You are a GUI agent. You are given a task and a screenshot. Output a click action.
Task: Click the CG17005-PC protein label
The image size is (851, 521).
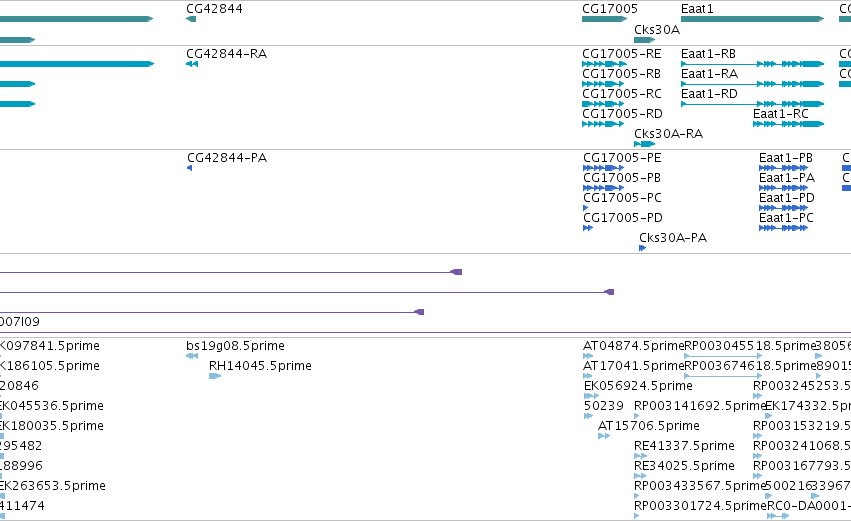[622, 198]
